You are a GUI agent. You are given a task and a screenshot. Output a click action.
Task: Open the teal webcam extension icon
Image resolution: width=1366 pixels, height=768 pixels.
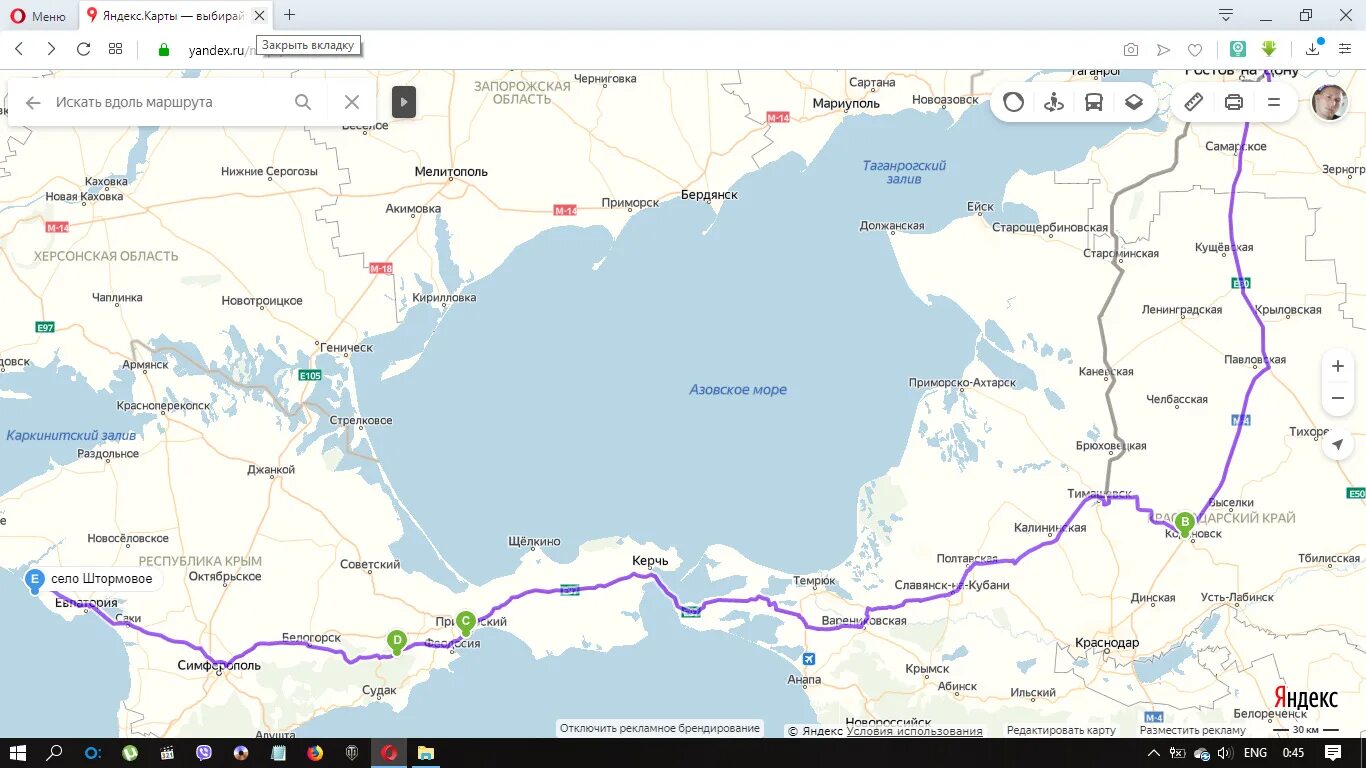[x=1238, y=49]
